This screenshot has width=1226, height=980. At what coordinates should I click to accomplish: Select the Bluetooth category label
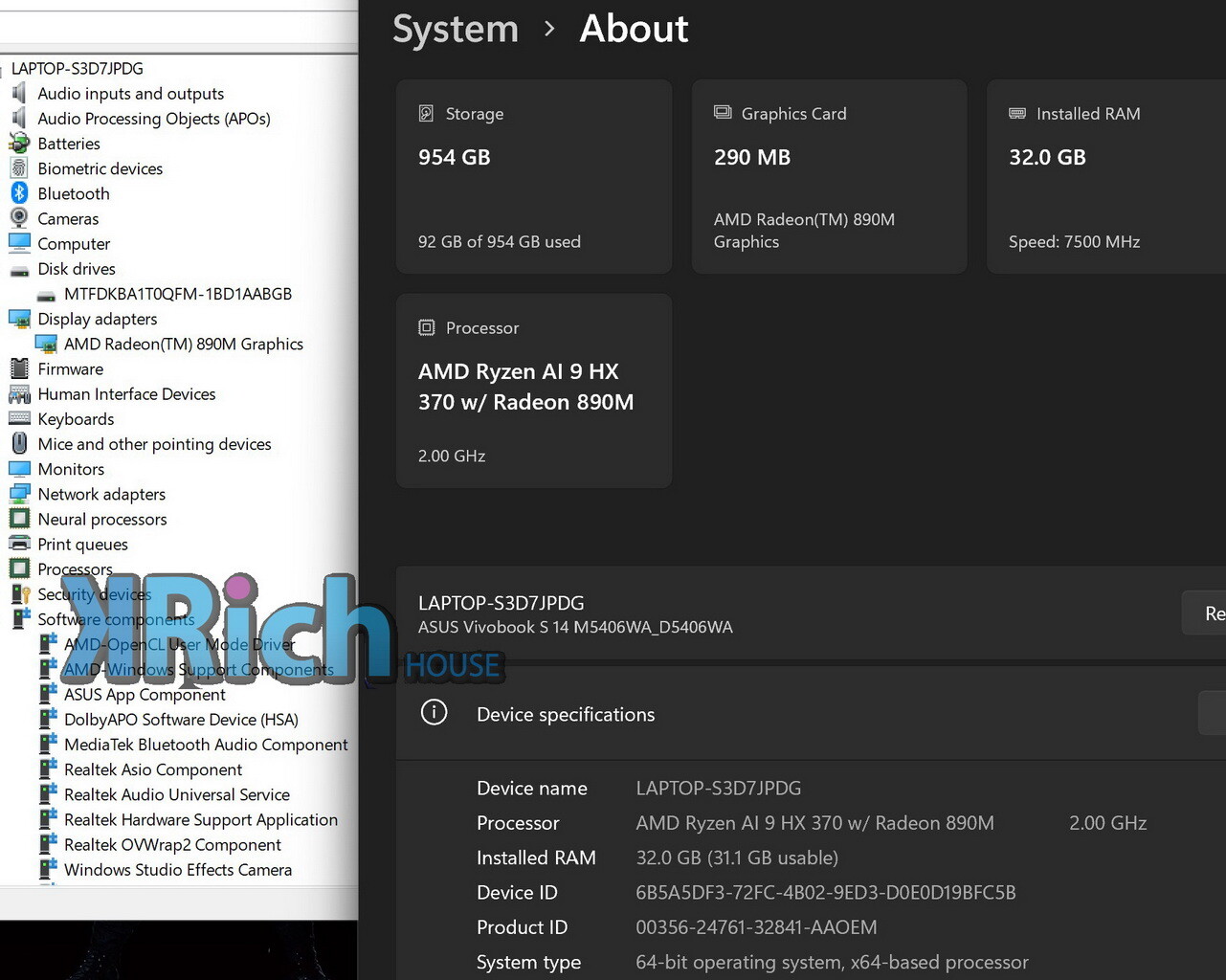coord(74,192)
